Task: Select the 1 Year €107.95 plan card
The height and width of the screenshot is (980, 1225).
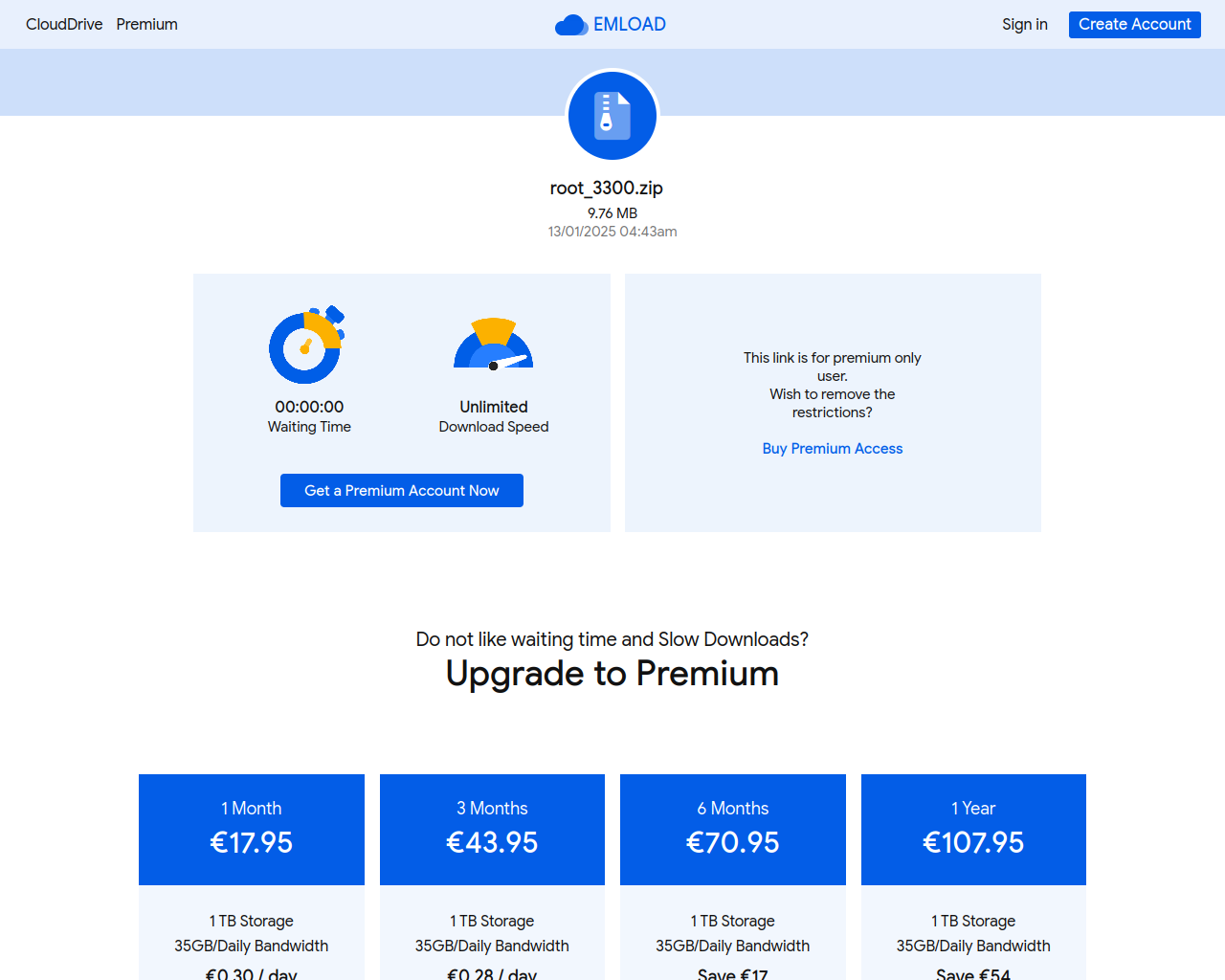Action: coord(973,829)
